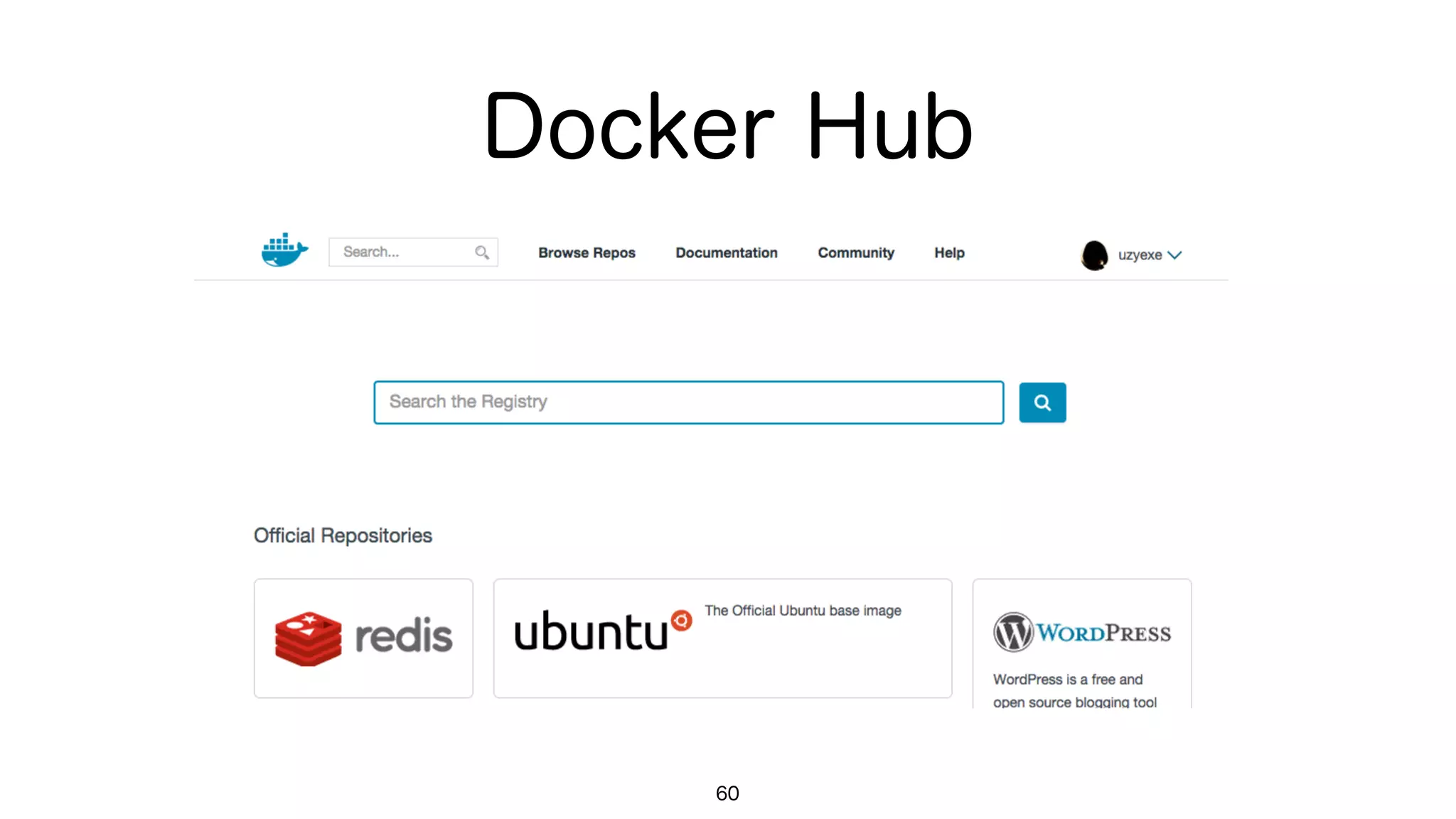
Task: Open the Help menu item
Action: [x=949, y=253]
